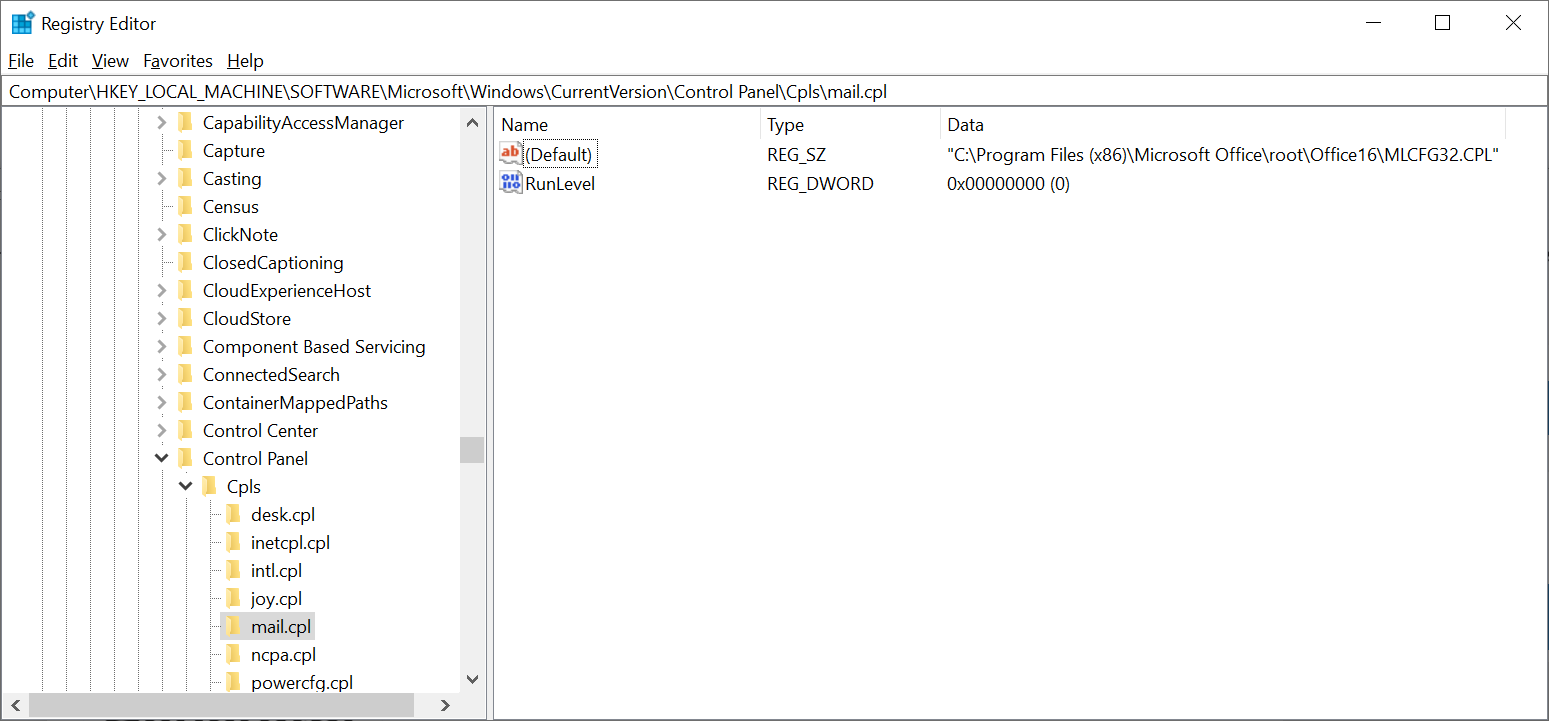This screenshot has height=721, width=1549.
Task: Click the ConnectedSearch folder icon
Action: 185,375
